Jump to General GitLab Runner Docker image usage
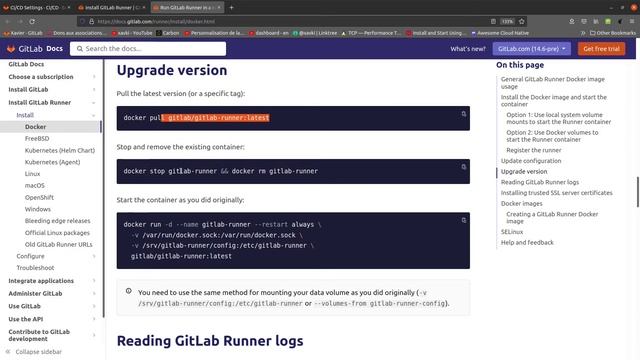The height and width of the screenshot is (360, 640). pos(553,82)
